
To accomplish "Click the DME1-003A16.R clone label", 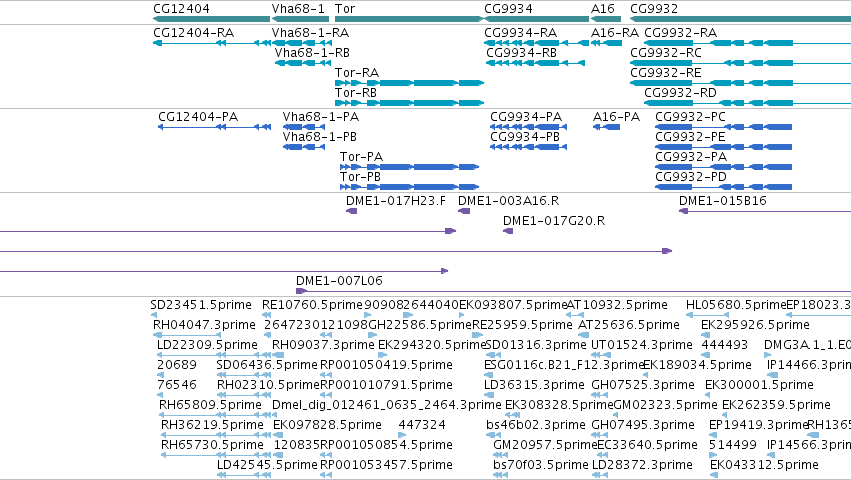I will click(x=509, y=201).
